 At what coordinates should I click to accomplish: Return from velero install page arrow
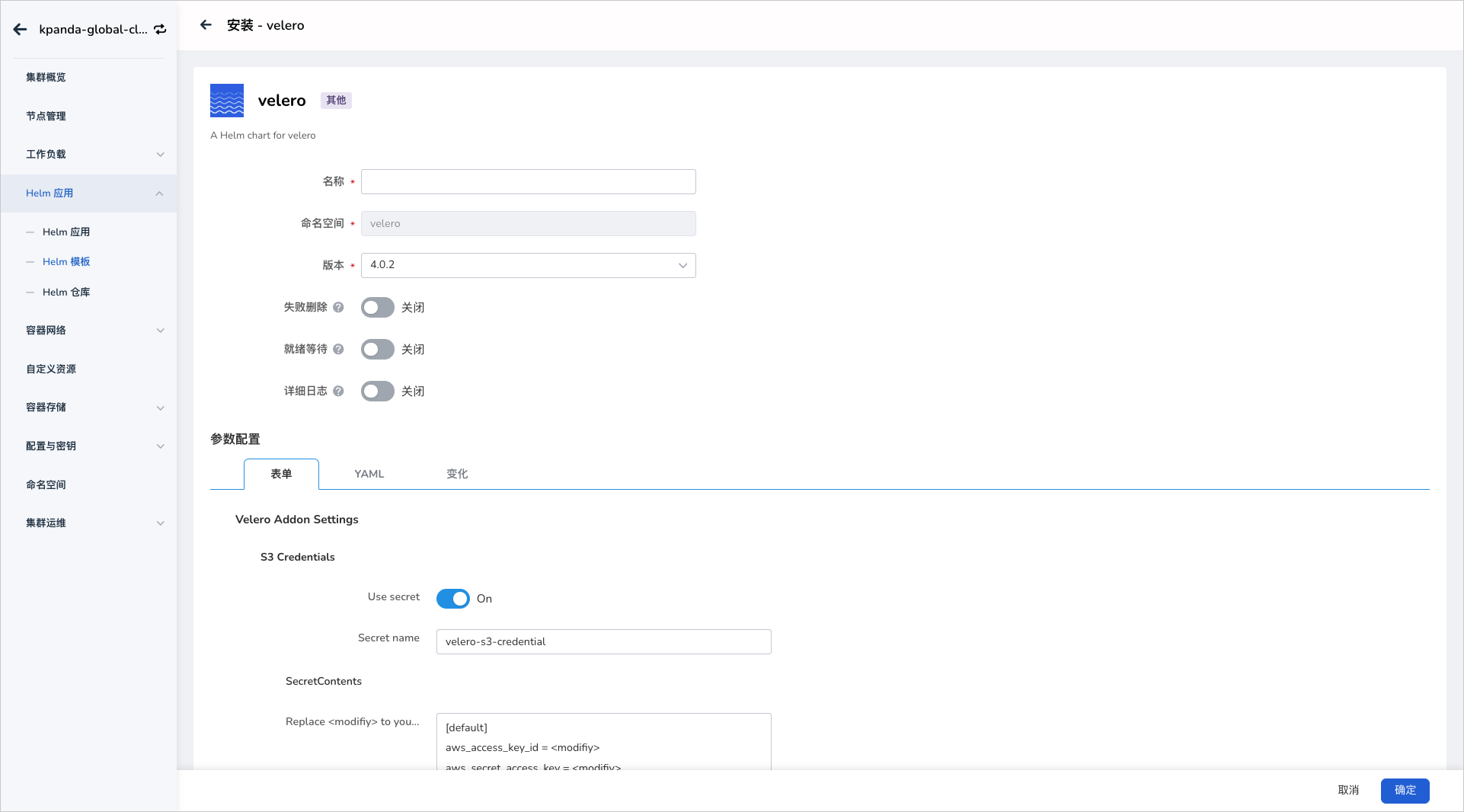[x=206, y=25]
